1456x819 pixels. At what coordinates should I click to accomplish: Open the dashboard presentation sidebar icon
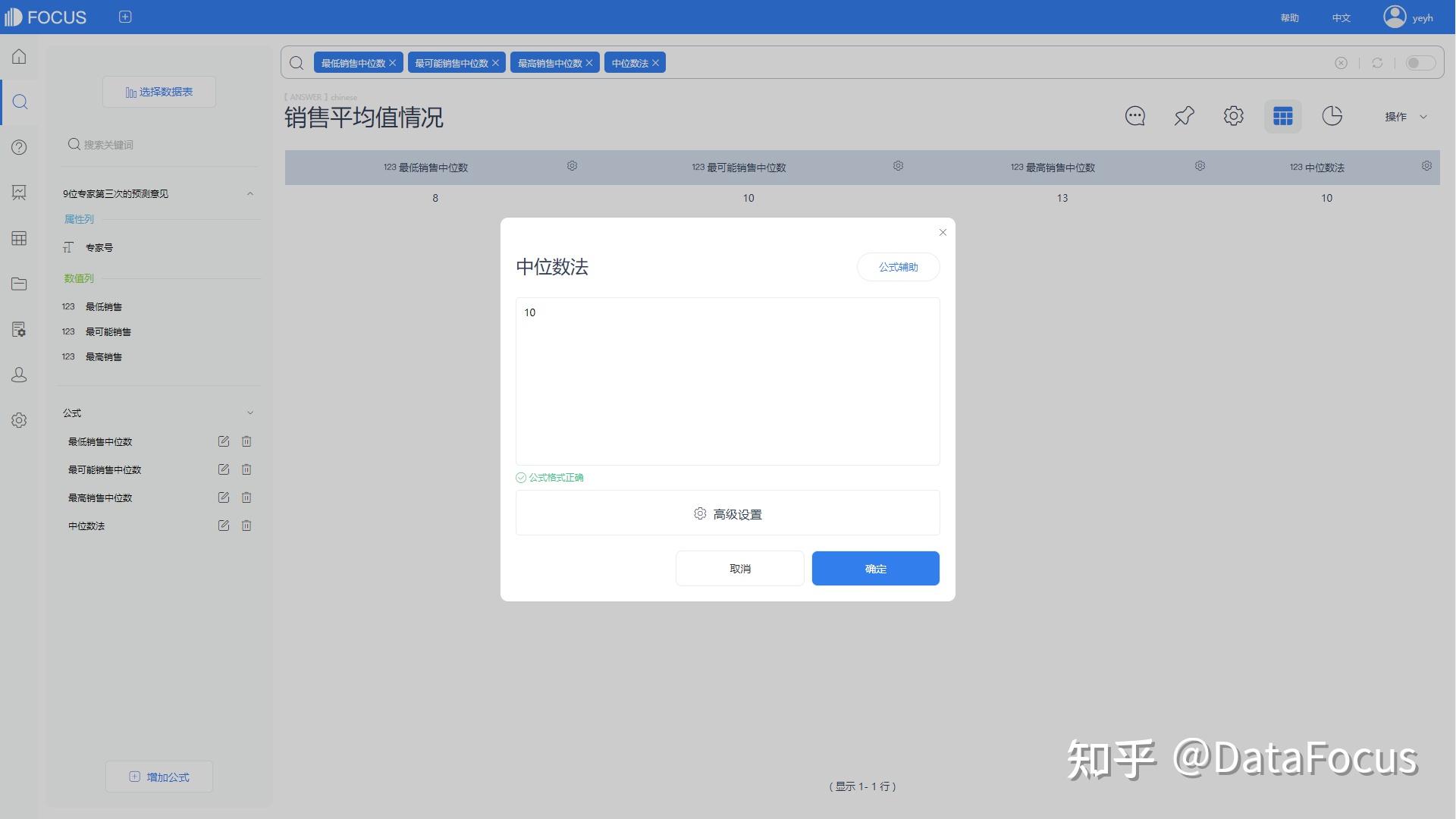(x=19, y=193)
